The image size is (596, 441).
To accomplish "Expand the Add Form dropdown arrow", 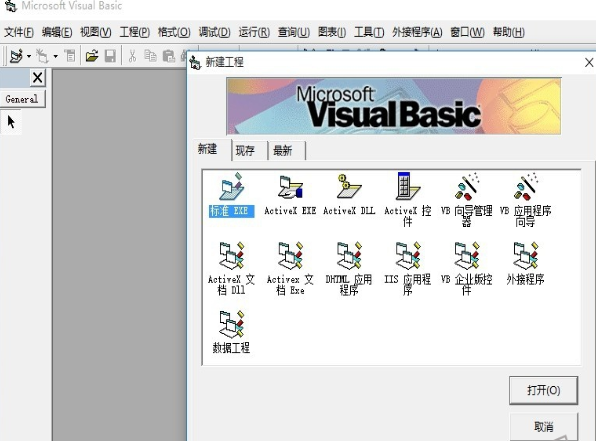I will (x=55, y=56).
